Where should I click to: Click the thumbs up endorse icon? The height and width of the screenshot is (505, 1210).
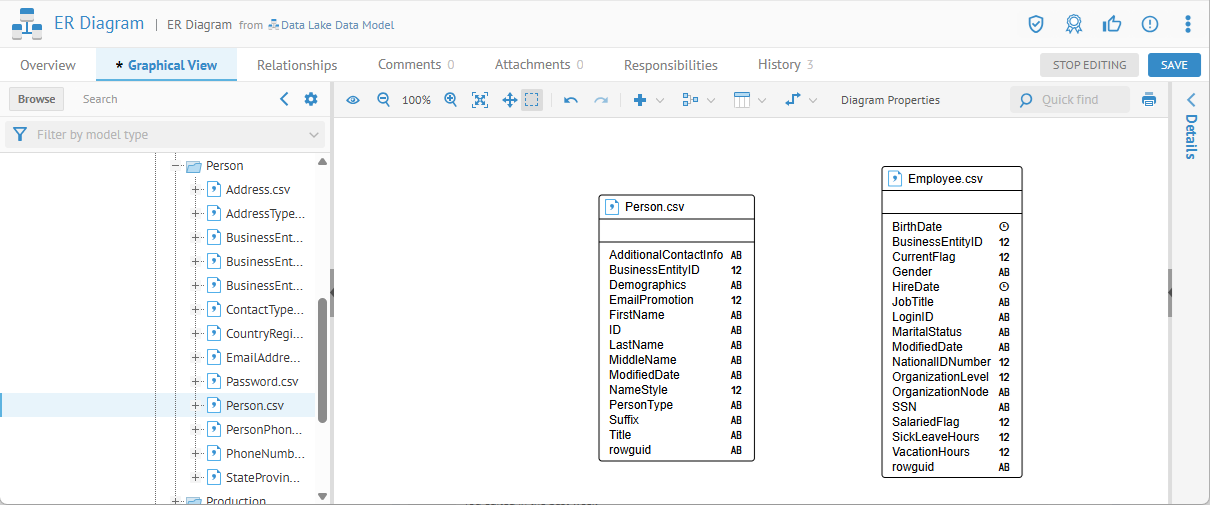tap(1112, 24)
